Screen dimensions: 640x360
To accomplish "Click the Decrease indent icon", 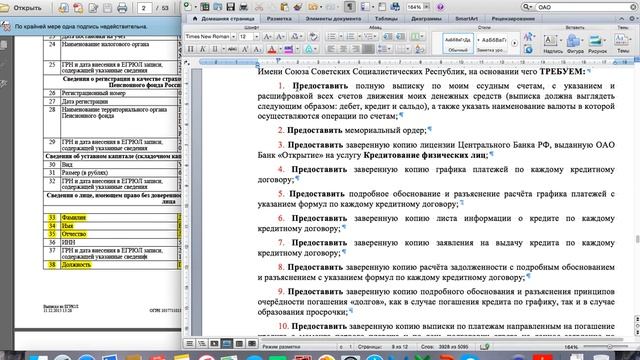I will [x=388, y=37].
